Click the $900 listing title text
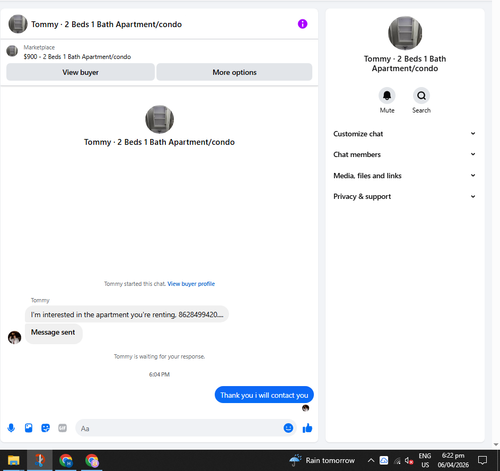 77,57
